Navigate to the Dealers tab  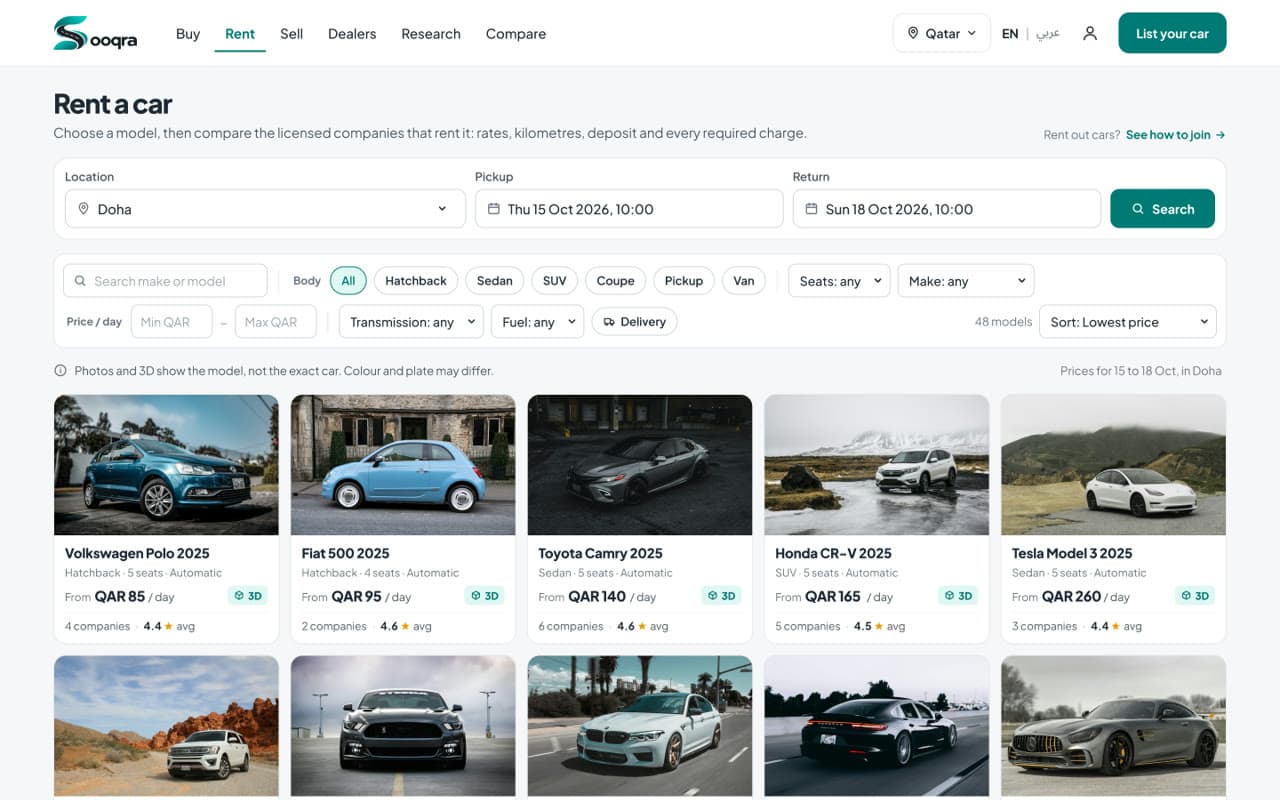tap(352, 33)
